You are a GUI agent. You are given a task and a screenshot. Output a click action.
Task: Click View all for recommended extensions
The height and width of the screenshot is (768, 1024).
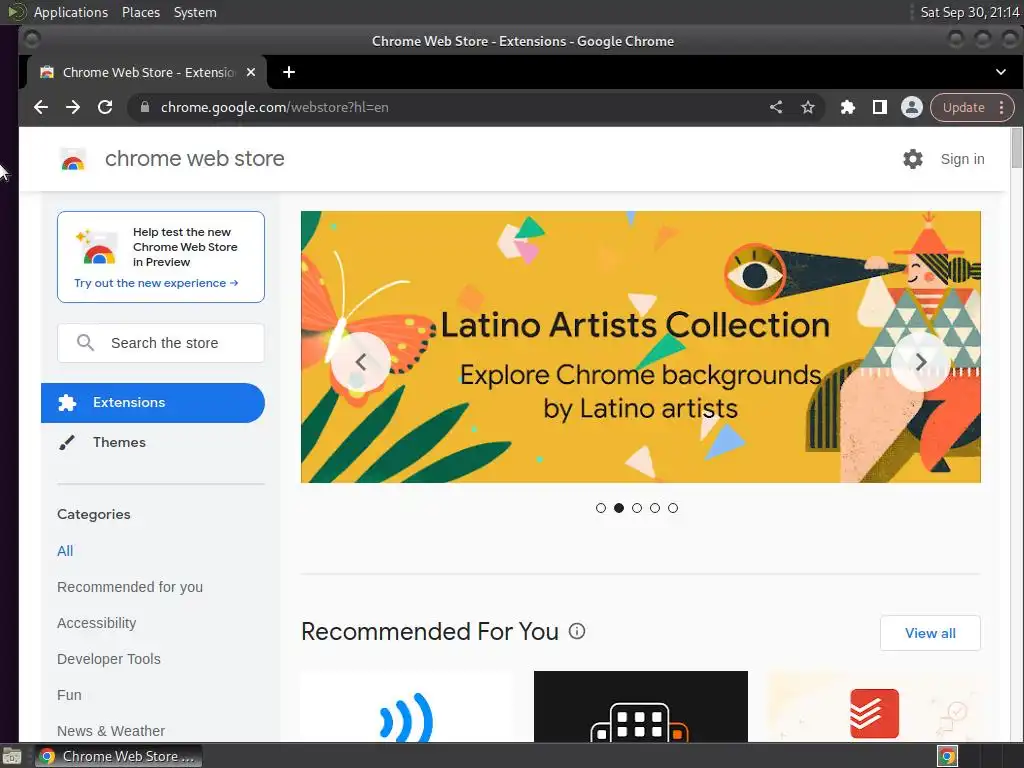[x=930, y=633]
